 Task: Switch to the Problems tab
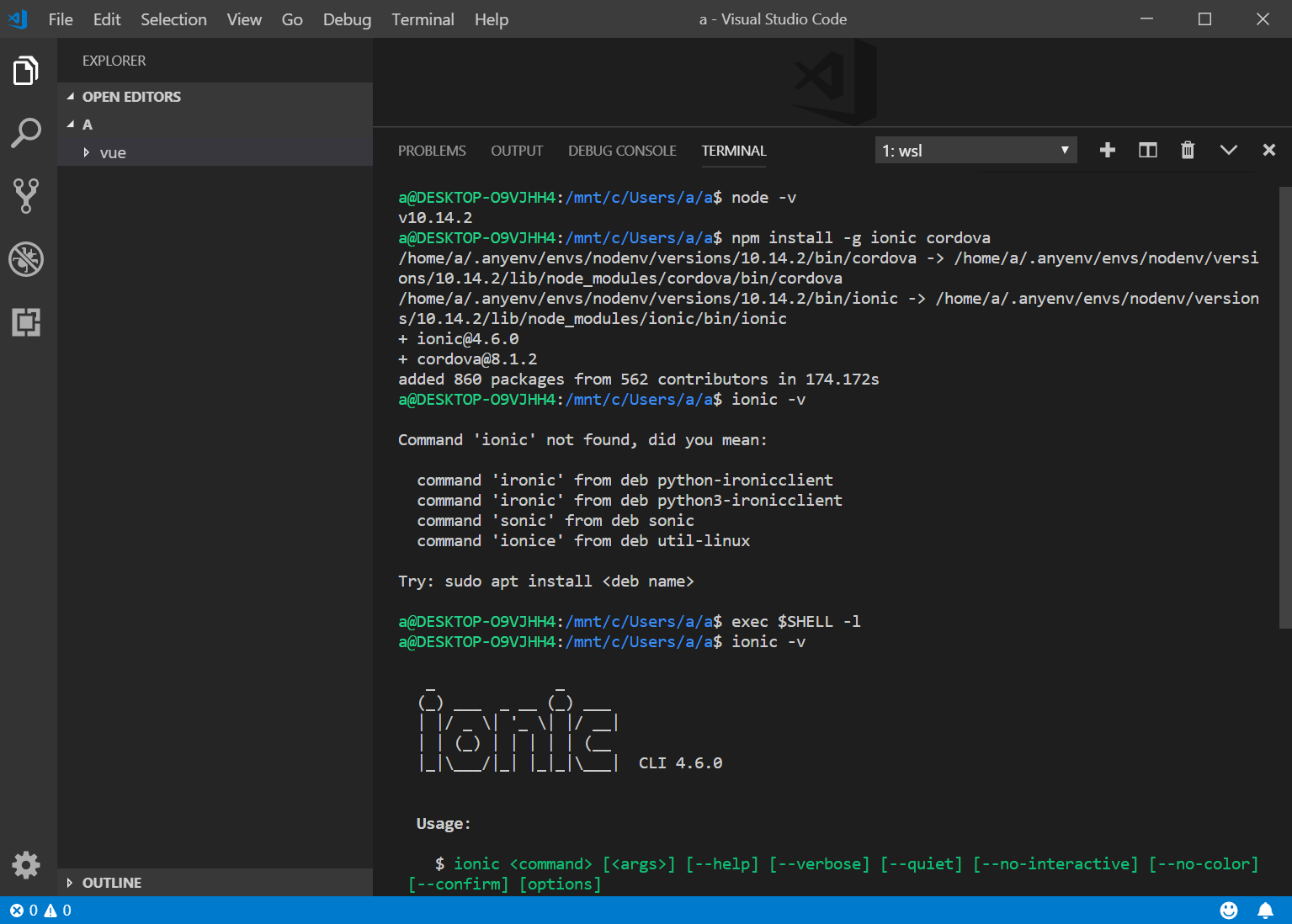[432, 151]
